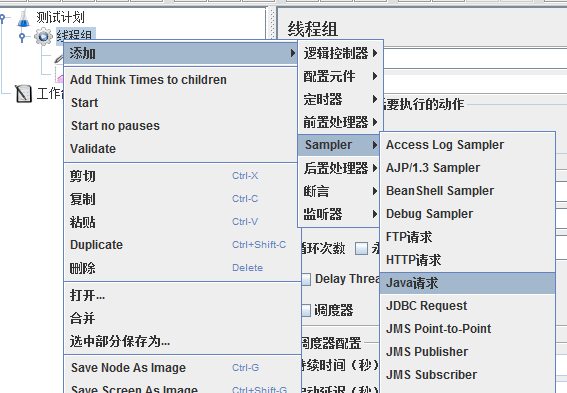Toggle the 测试计划 tree expand handle

tap(3, 17)
